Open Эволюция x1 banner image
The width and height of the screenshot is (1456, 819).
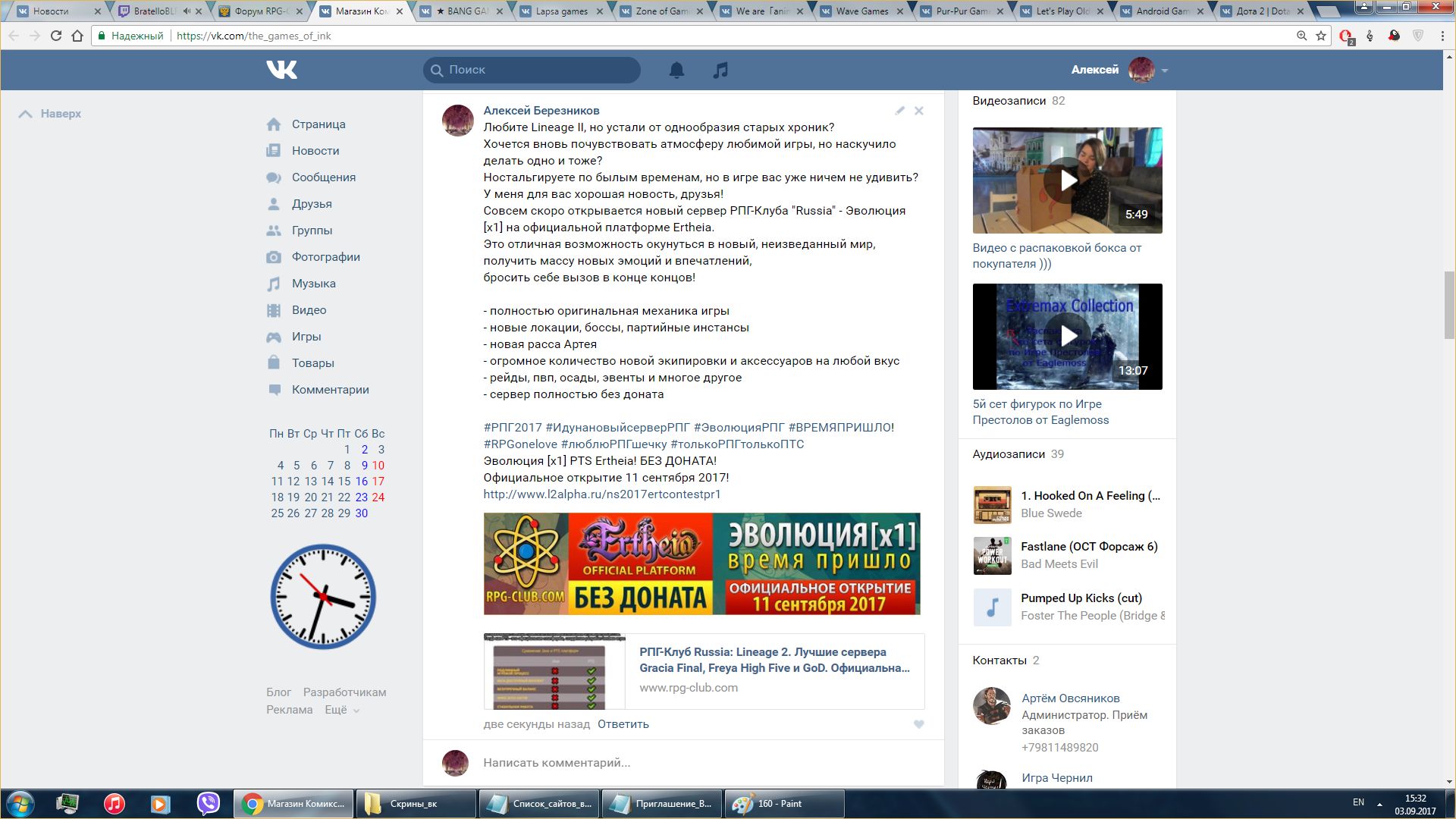[x=701, y=563]
